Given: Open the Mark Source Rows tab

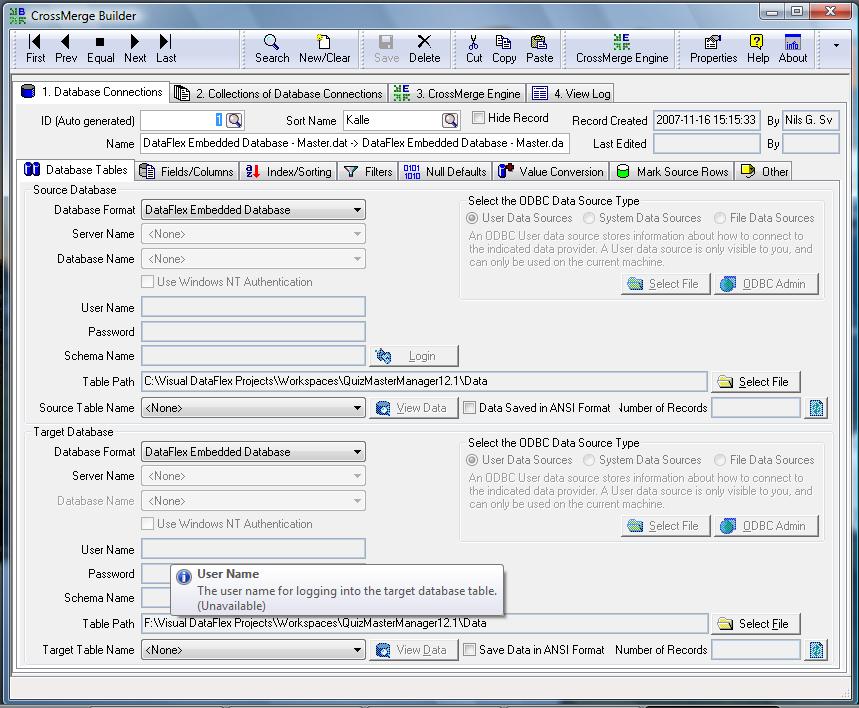Looking at the screenshot, I should tap(672, 172).
